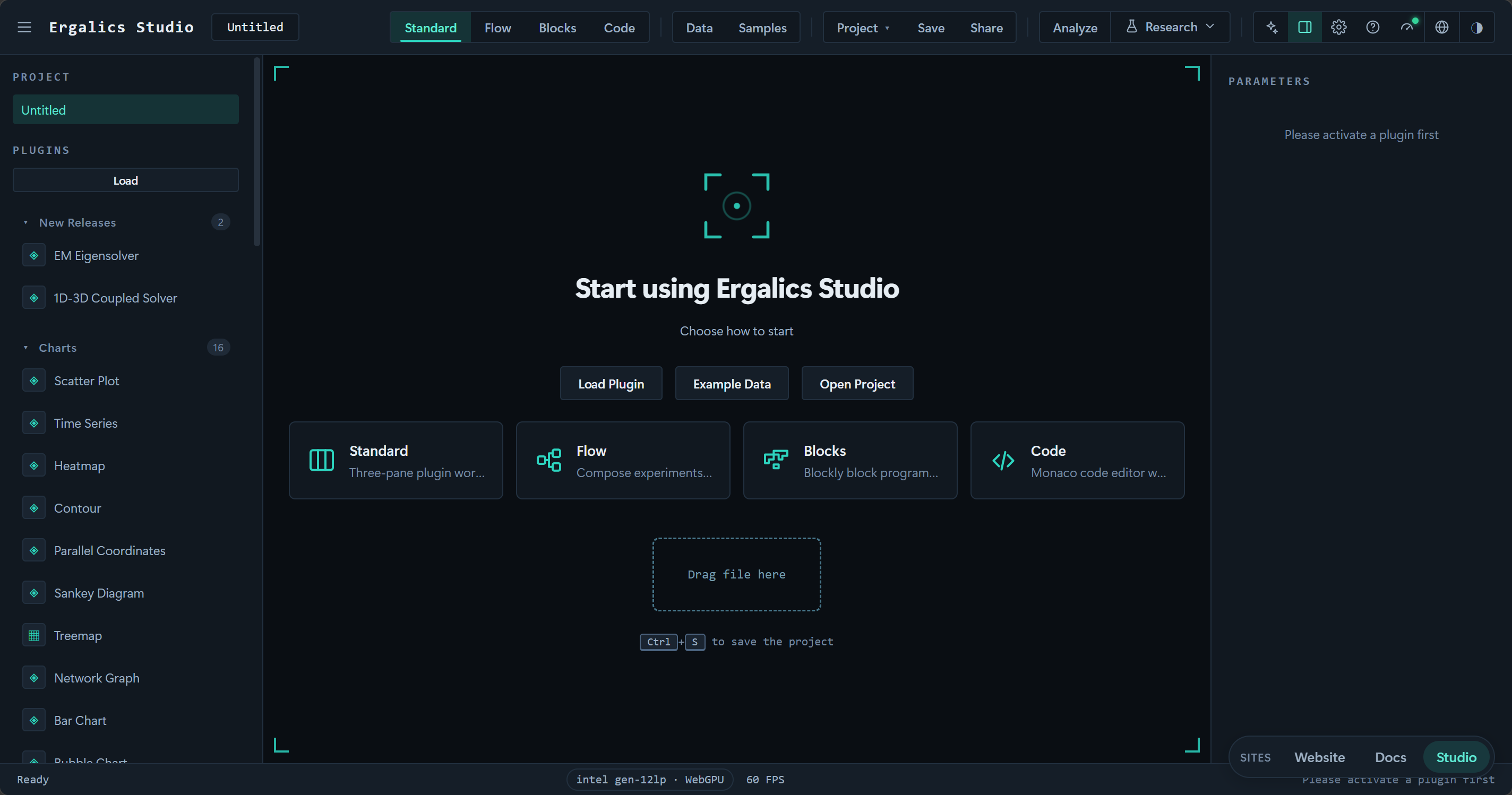1512x795 pixels.
Task: Toggle the dark/light theme contrast icon
Action: tap(1477, 27)
